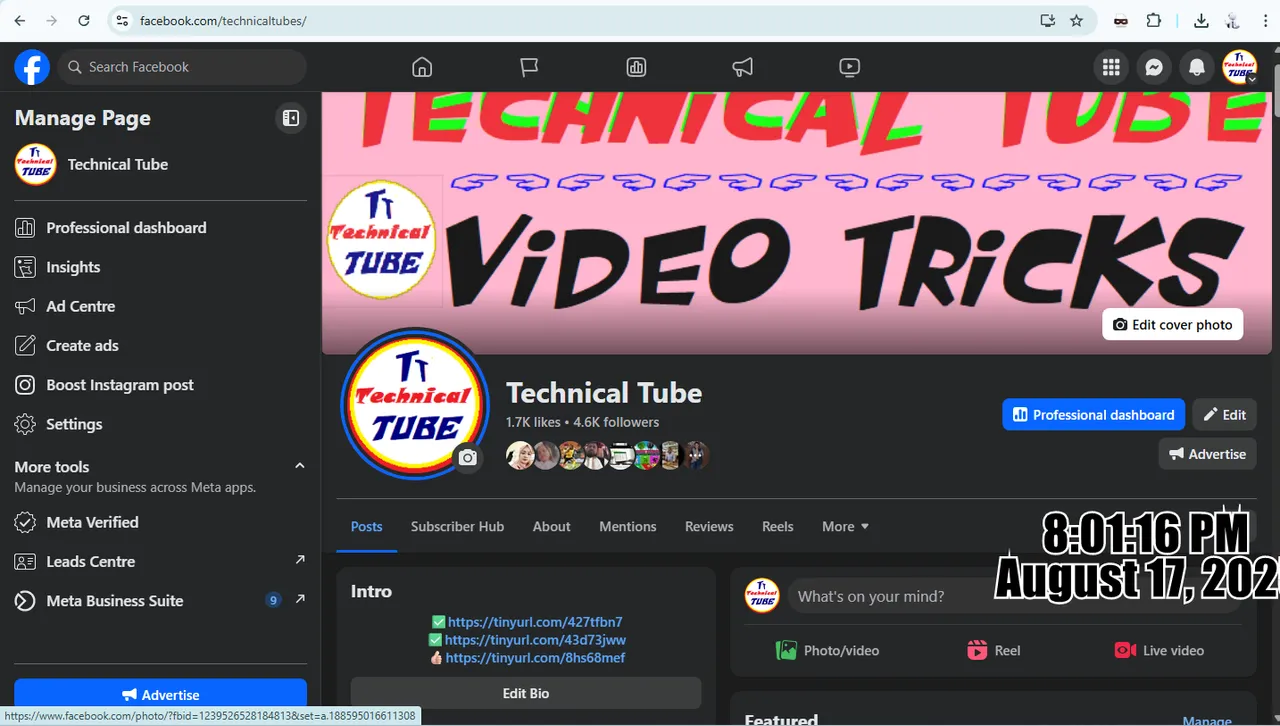
Task: Open the large Technical Tube profile picture
Action: 415,405
